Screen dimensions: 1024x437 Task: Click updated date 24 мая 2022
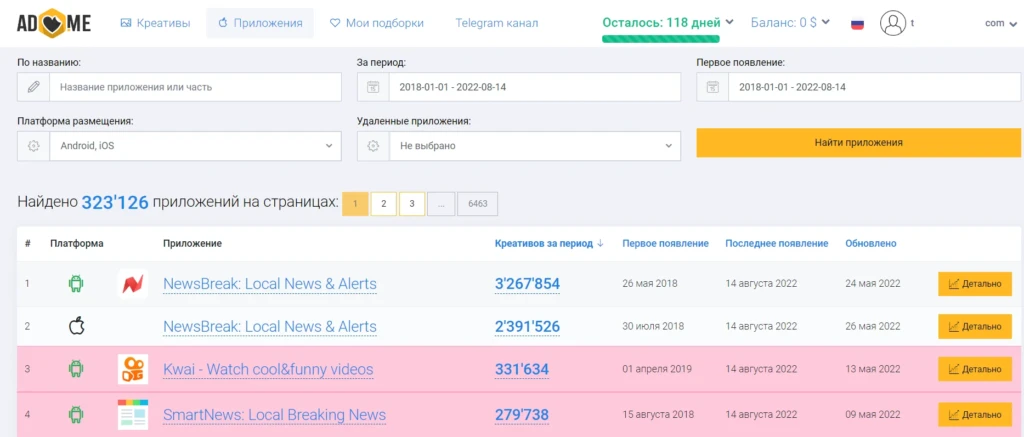pos(873,283)
